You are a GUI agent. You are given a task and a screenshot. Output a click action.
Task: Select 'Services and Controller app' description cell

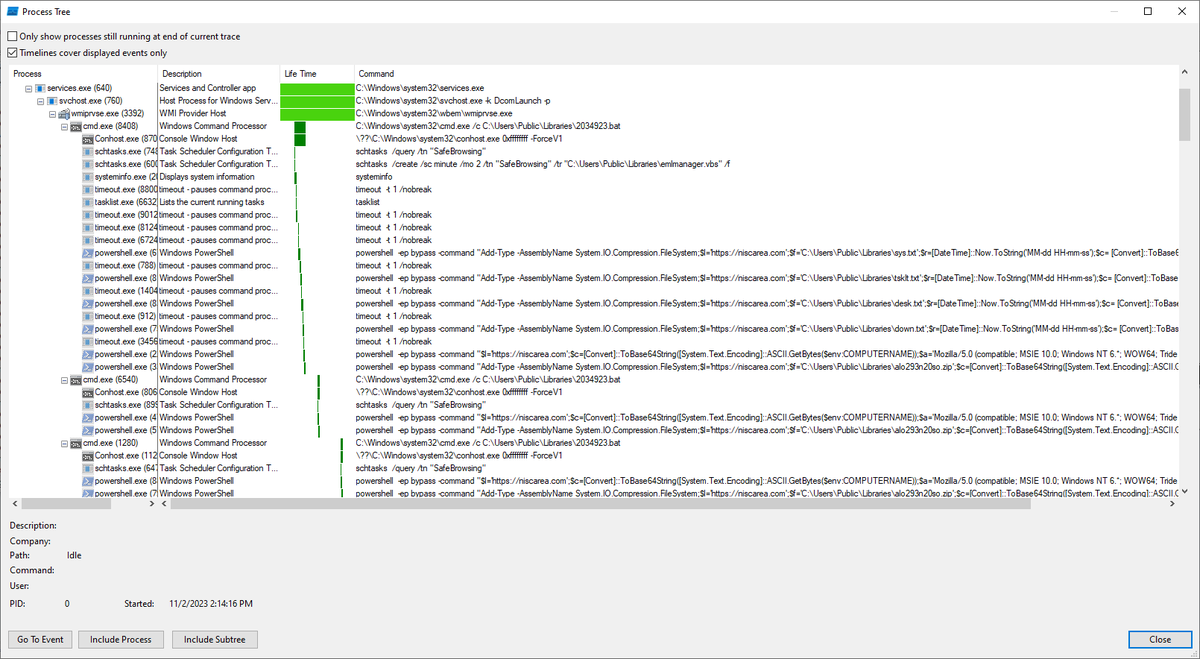[208, 89]
